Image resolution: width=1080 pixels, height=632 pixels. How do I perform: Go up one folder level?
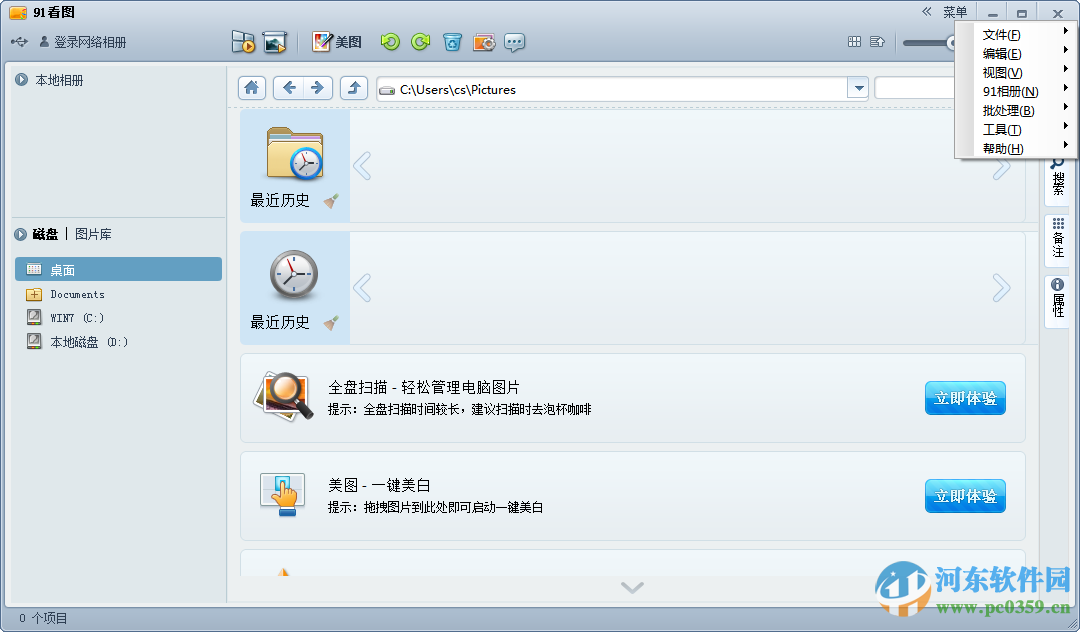(x=354, y=88)
